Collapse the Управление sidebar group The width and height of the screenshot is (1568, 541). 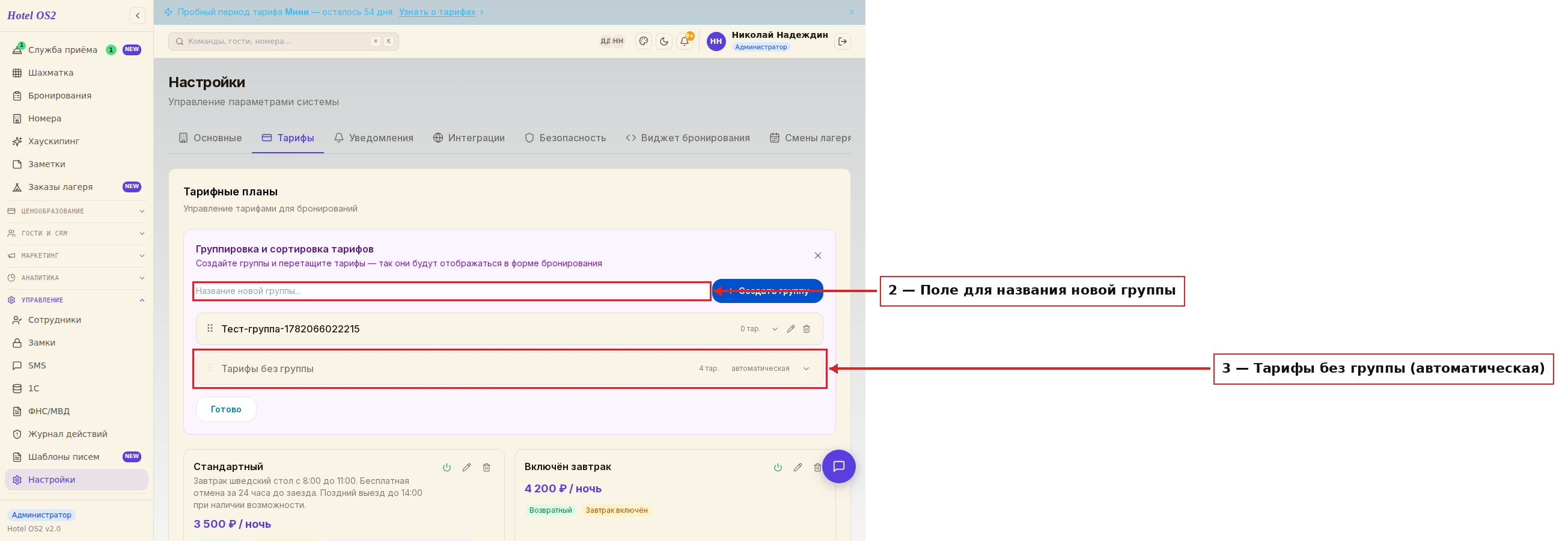76,300
